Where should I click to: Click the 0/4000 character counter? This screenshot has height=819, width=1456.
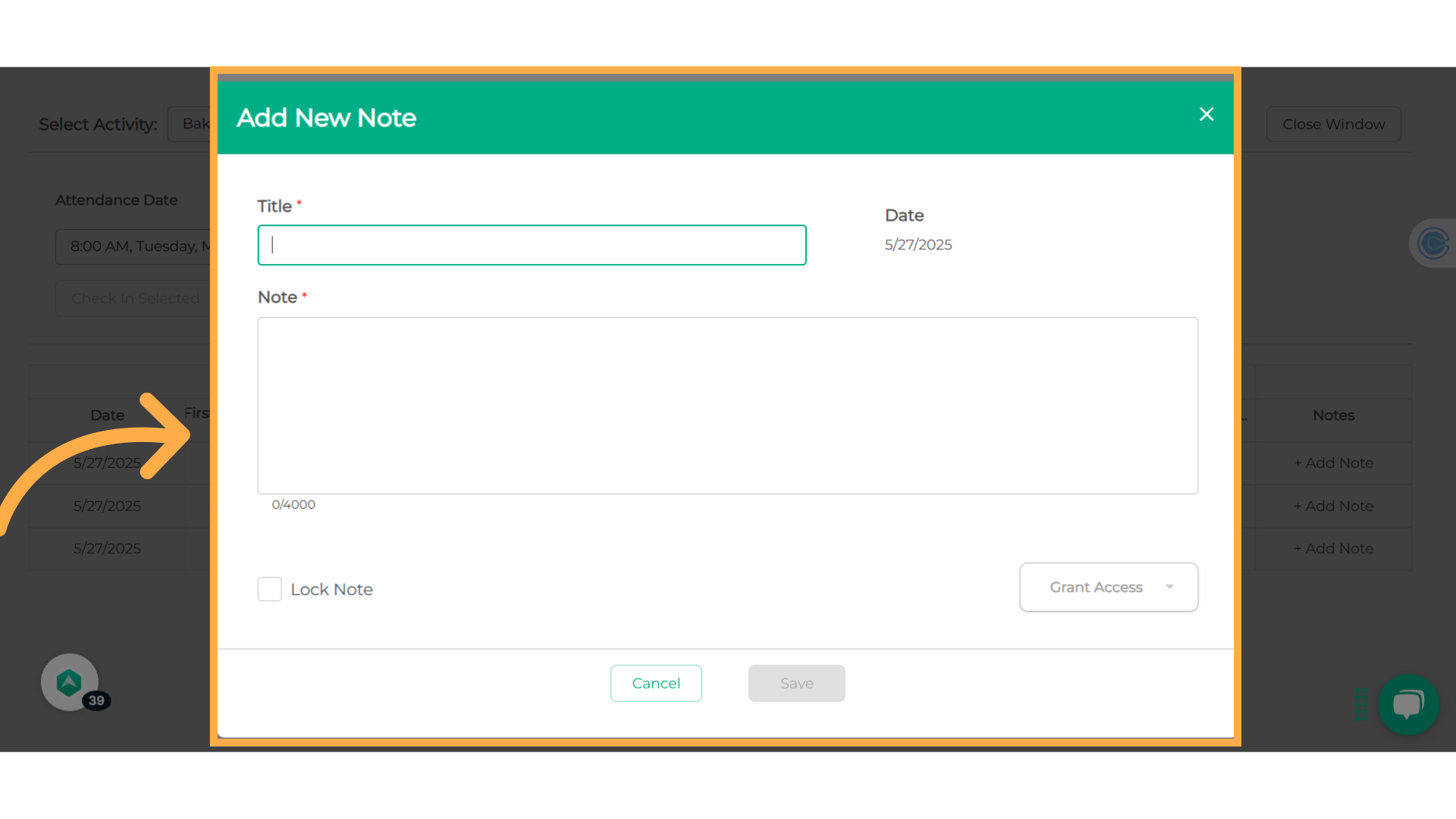click(293, 504)
